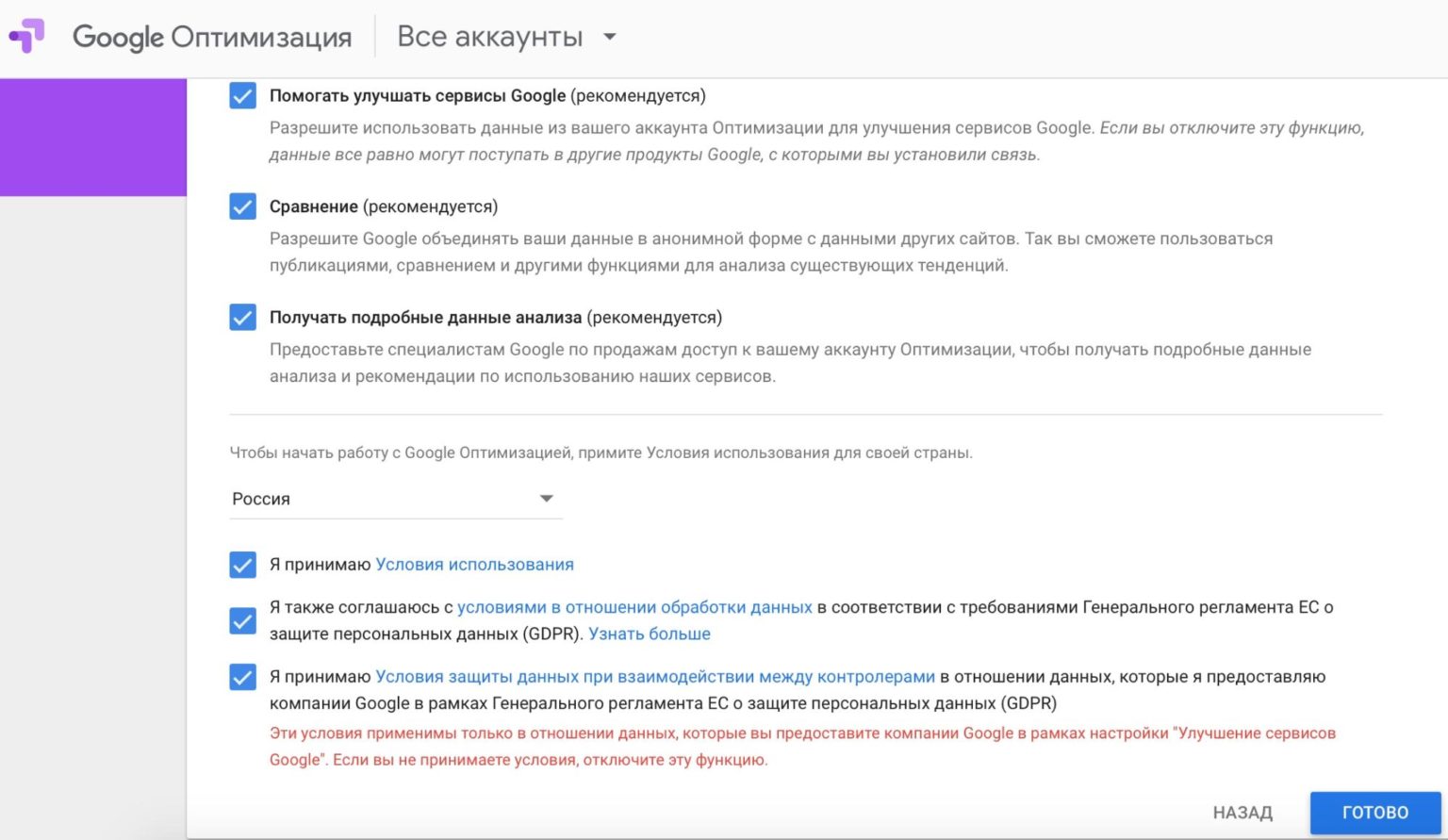Click the Помогать улучшать сервисы Google label
This screenshot has height=840, width=1448.
click(418, 96)
